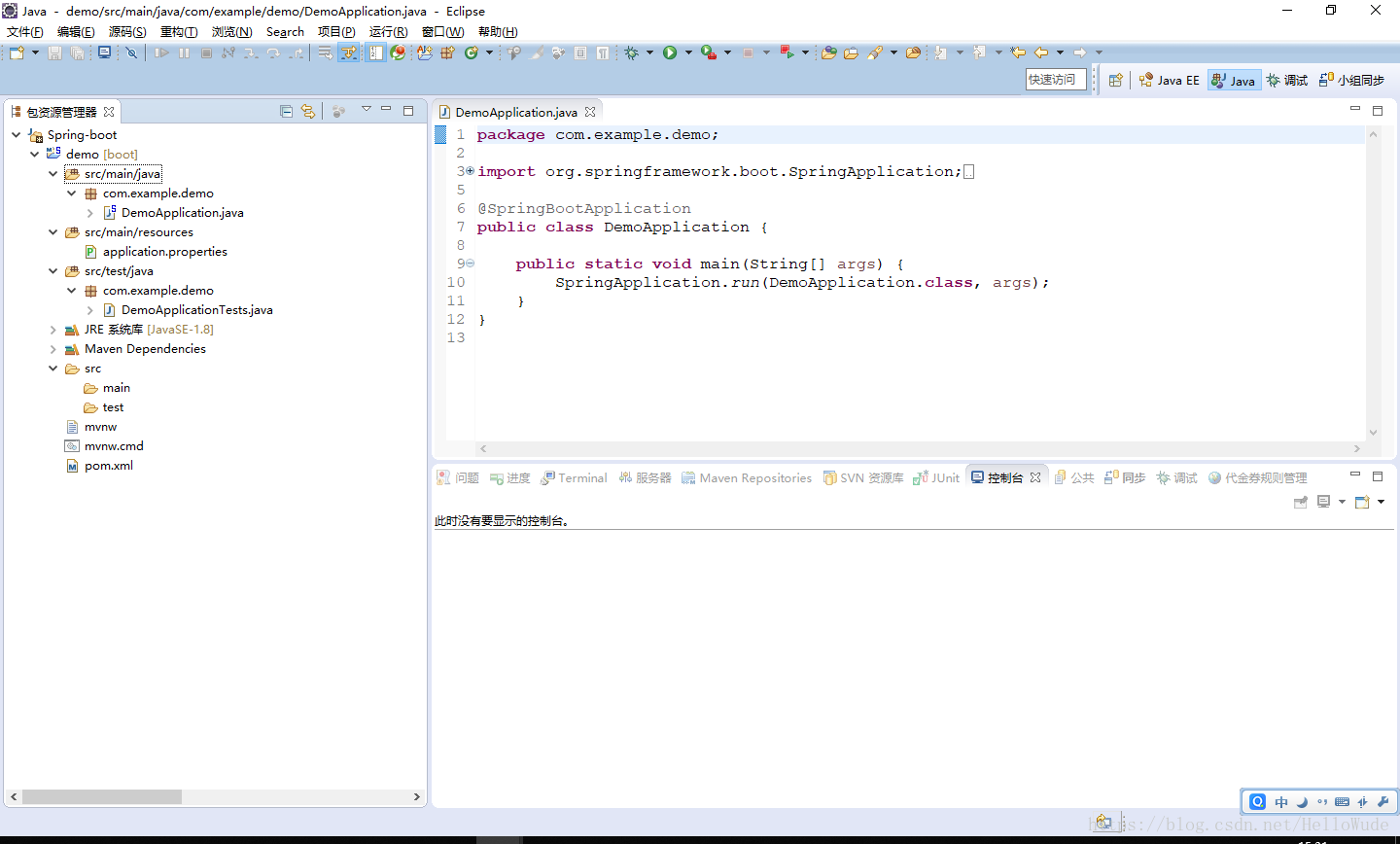Click the New Java Package toolbar icon
The height and width of the screenshot is (844, 1400).
click(447, 53)
